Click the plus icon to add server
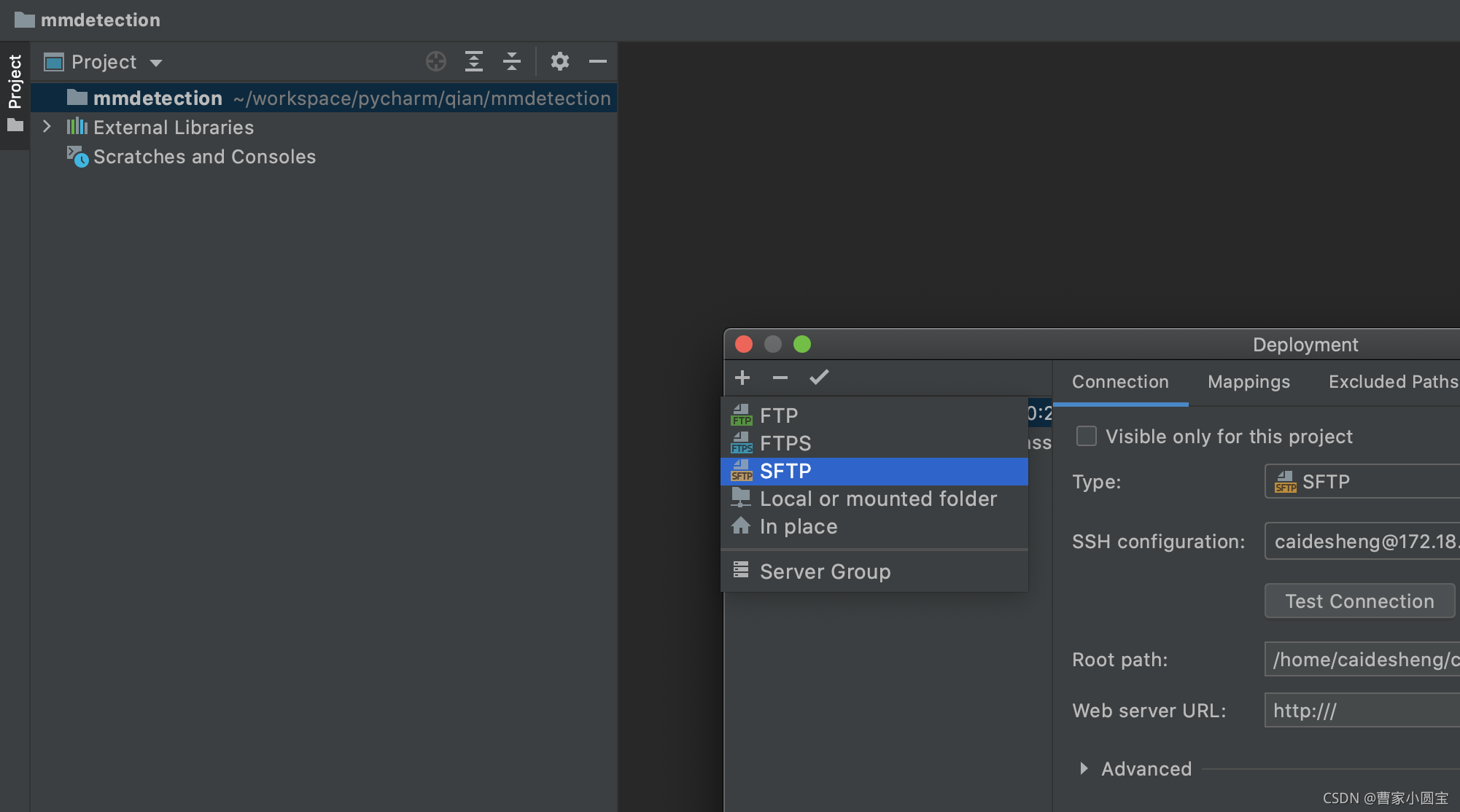The width and height of the screenshot is (1460, 812). (x=742, y=378)
